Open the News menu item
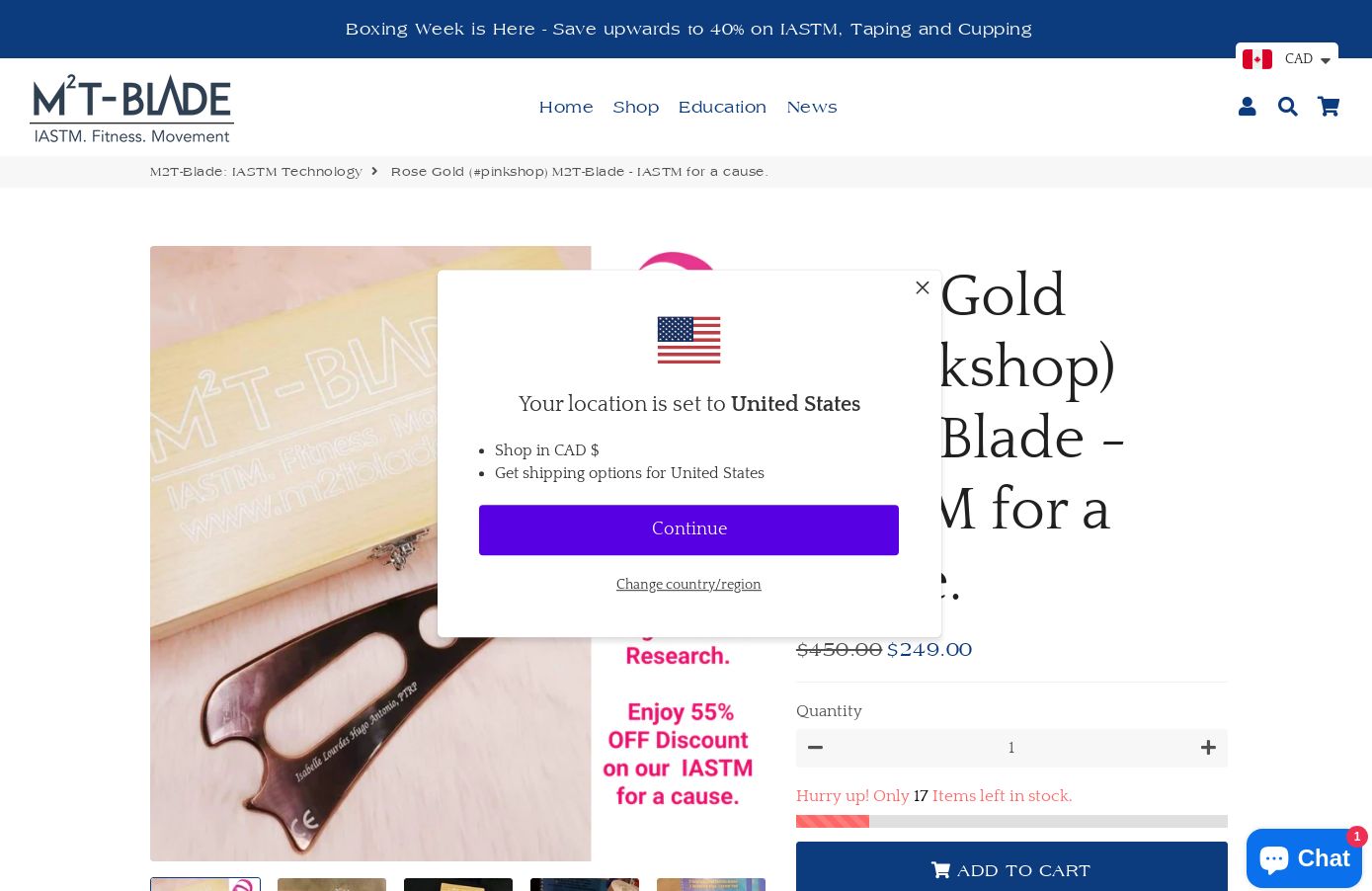Viewport: 1372px width, 891px height. [x=812, y=107]
